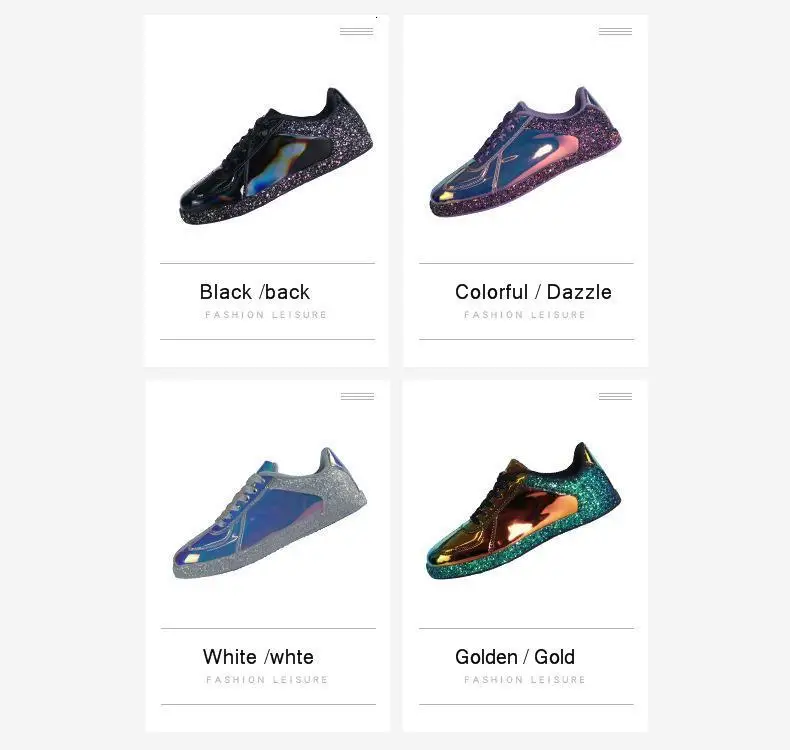Click "Fashion Leisure" text under Colorful / Dazzle
This screenshot has width=790, height=750.
pyautogui.click(x=524, y=315)
